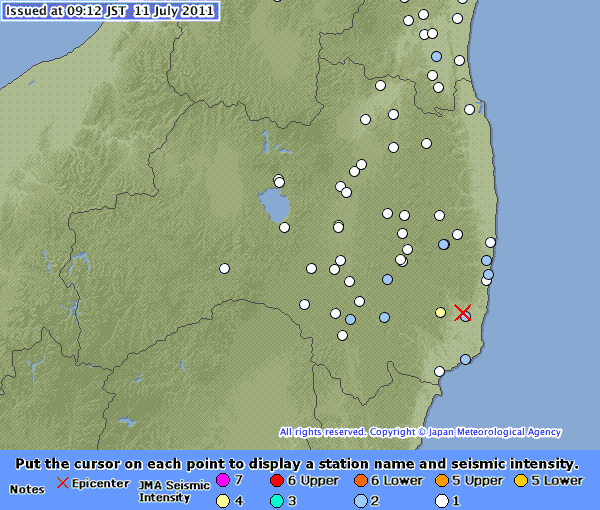Select the cyan intensity 3 legend circle
Image resolution: width=600 pixels, height=510 pixels.
coord(276,500)
